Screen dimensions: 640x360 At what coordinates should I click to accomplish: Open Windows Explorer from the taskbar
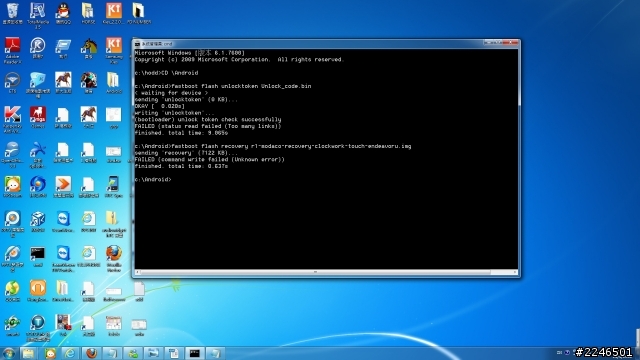pos(28,353)
